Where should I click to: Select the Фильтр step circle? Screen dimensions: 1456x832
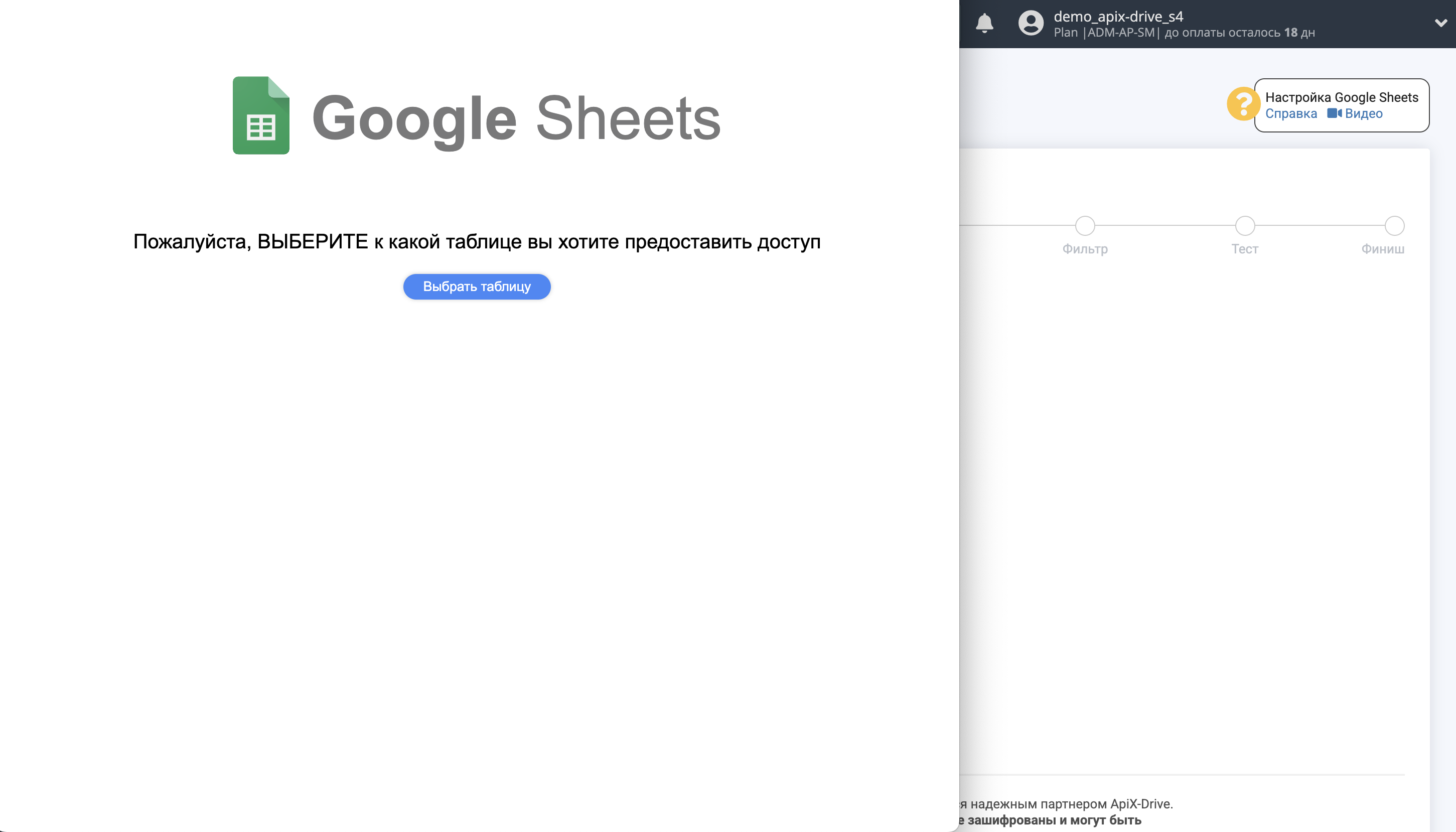coord(1085,226)
